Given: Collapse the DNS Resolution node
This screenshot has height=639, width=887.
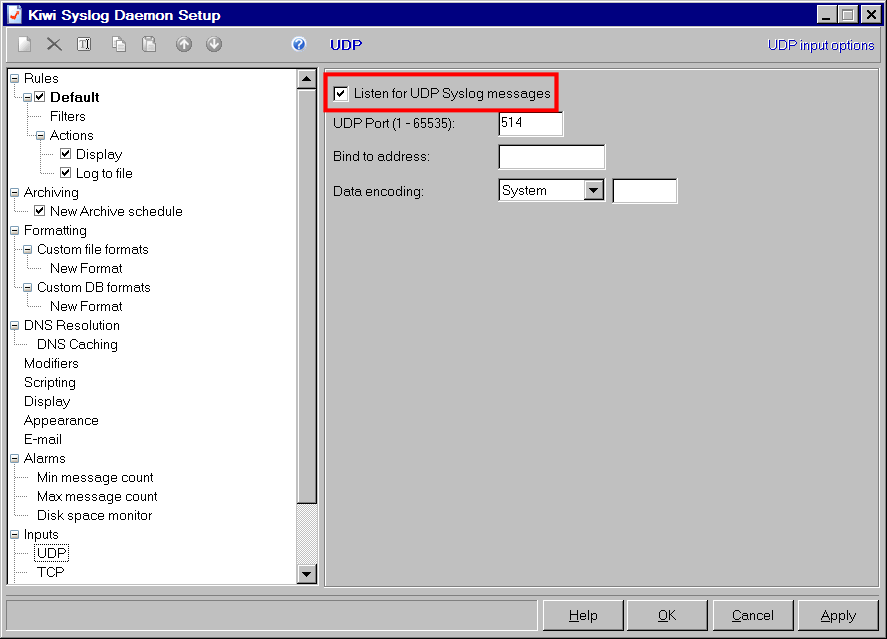Looking at the screenshot, I should tap(15, 325).
